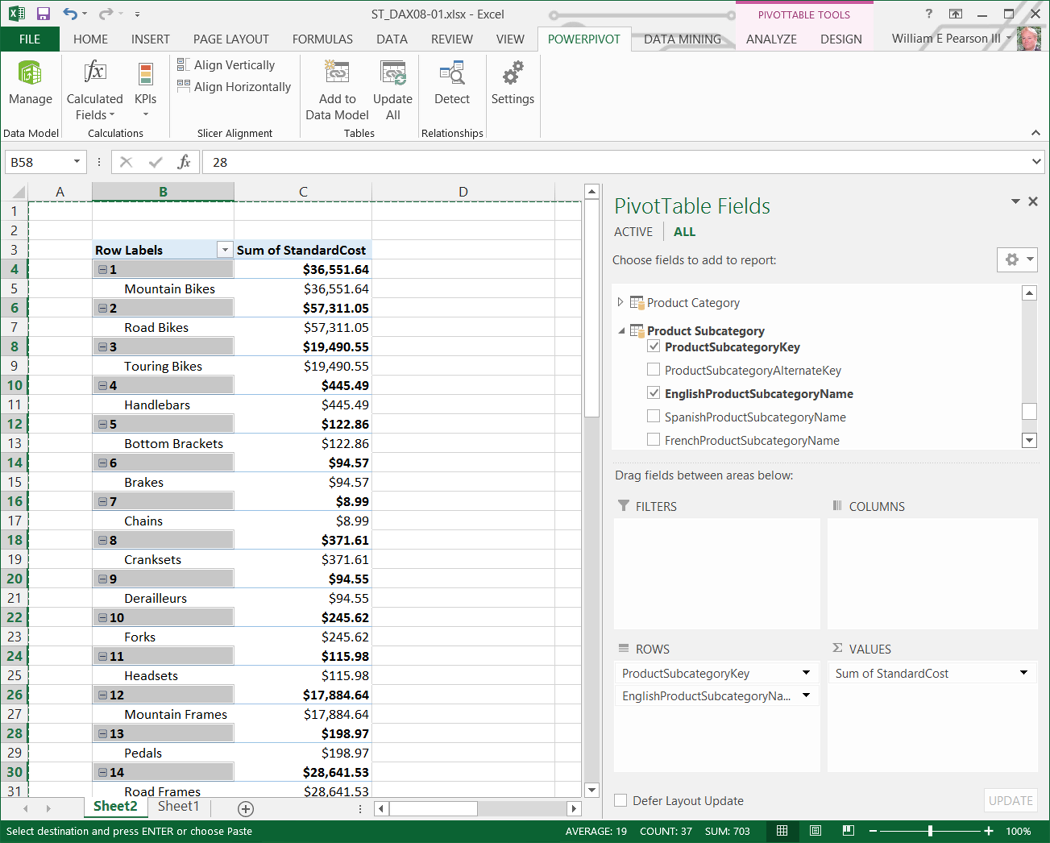
Task: Switch to Normal view in status bar
Action: point(781,831)
